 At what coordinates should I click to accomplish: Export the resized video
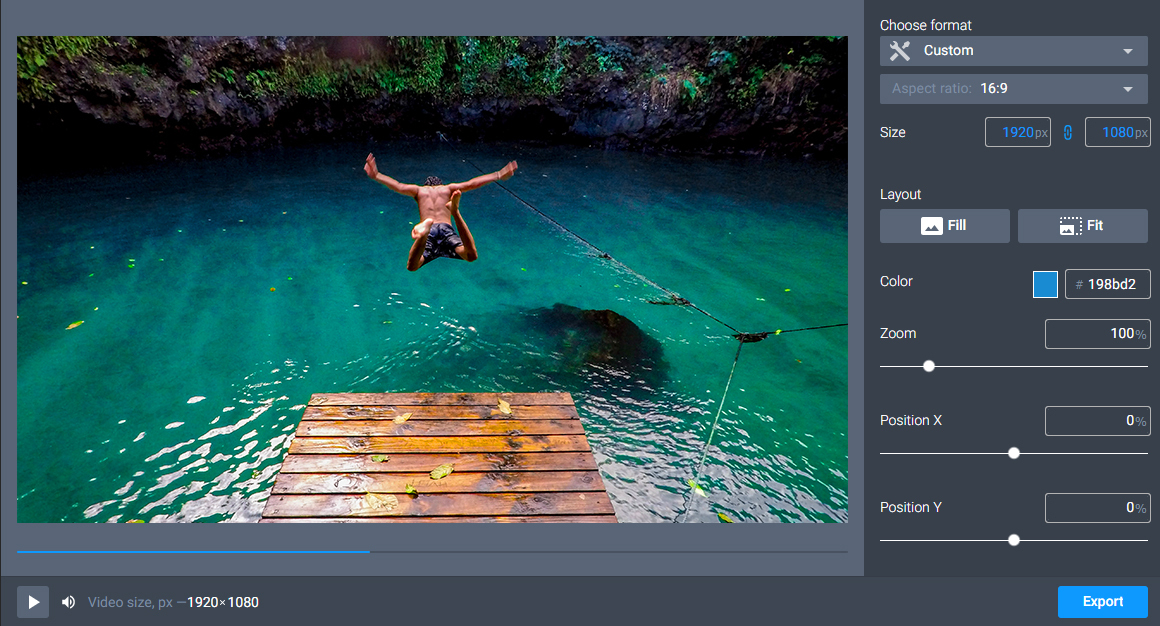pyautogui.click(x=1102, y=601)
